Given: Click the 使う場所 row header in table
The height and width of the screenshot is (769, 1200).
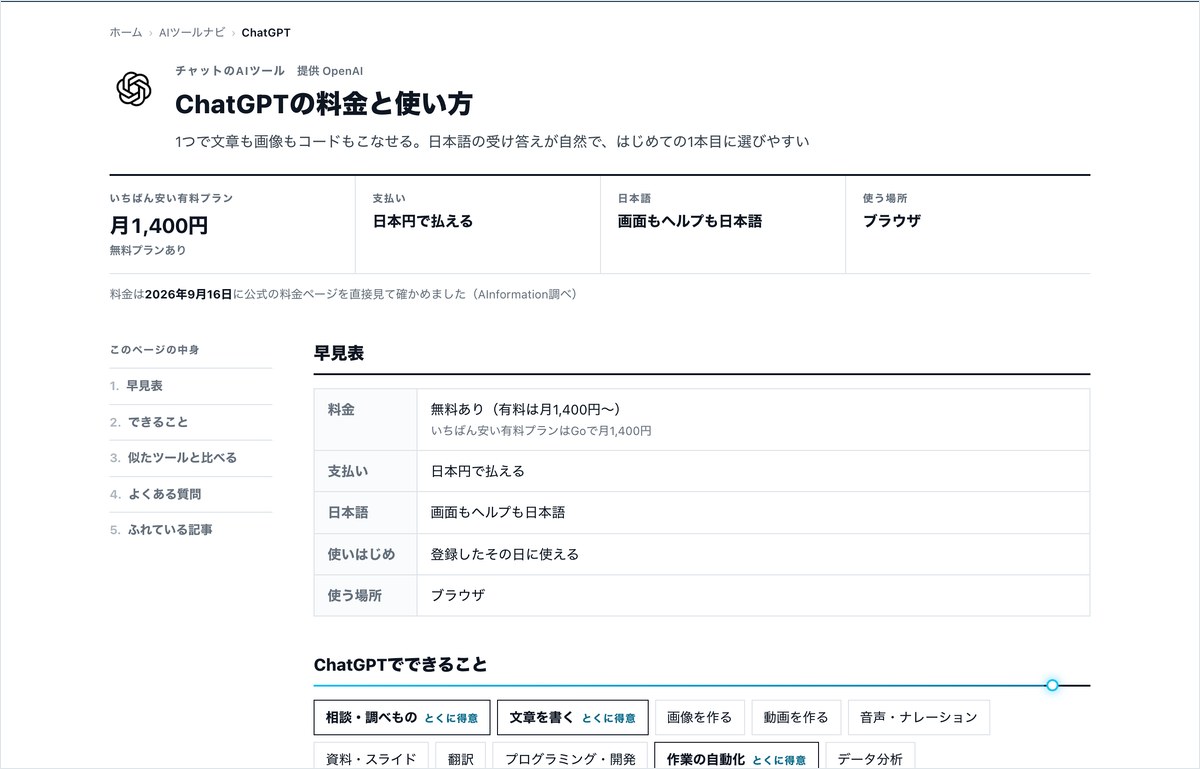Looking at the screenshot, I should 365,595.
